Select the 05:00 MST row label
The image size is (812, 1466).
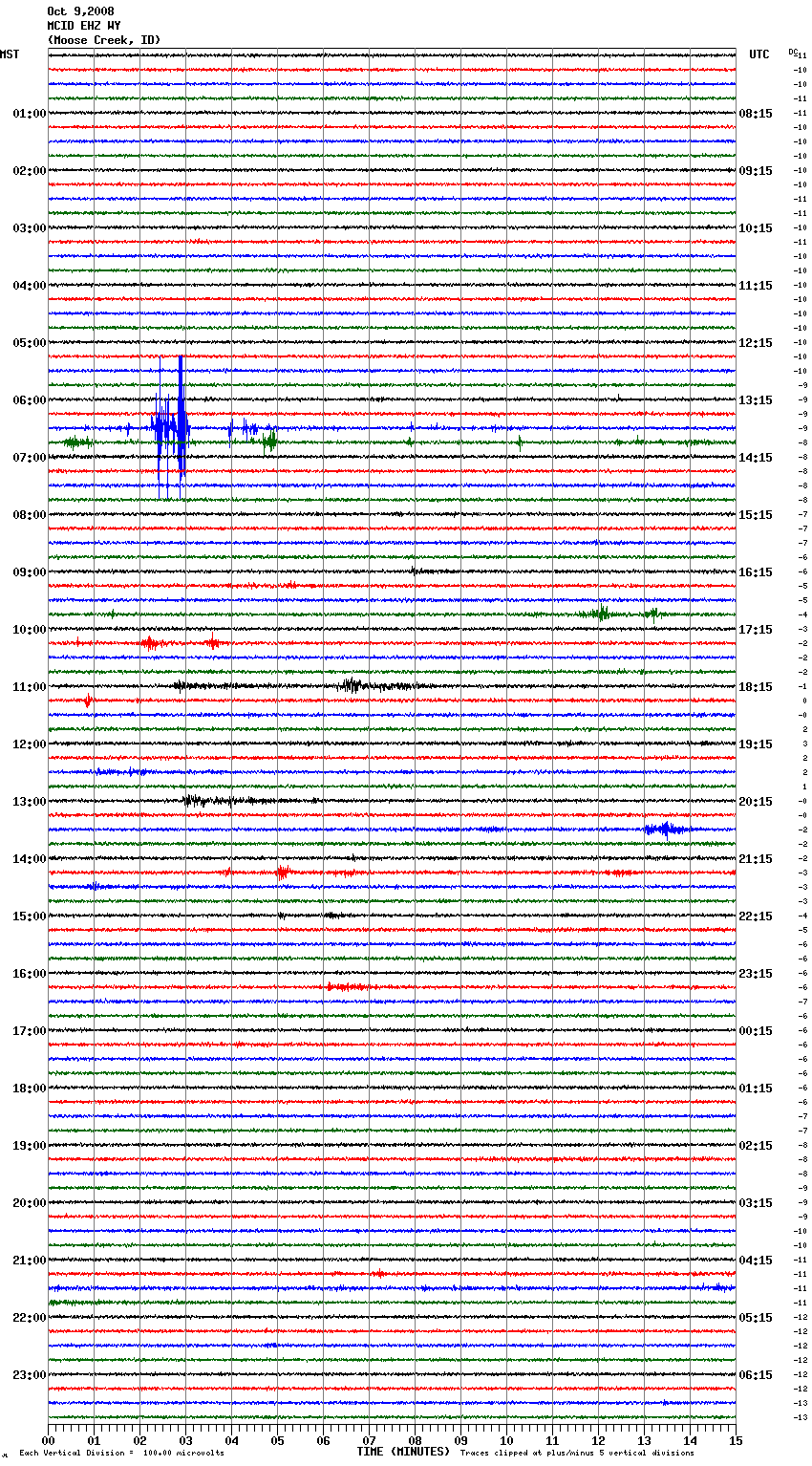[30, 343]
